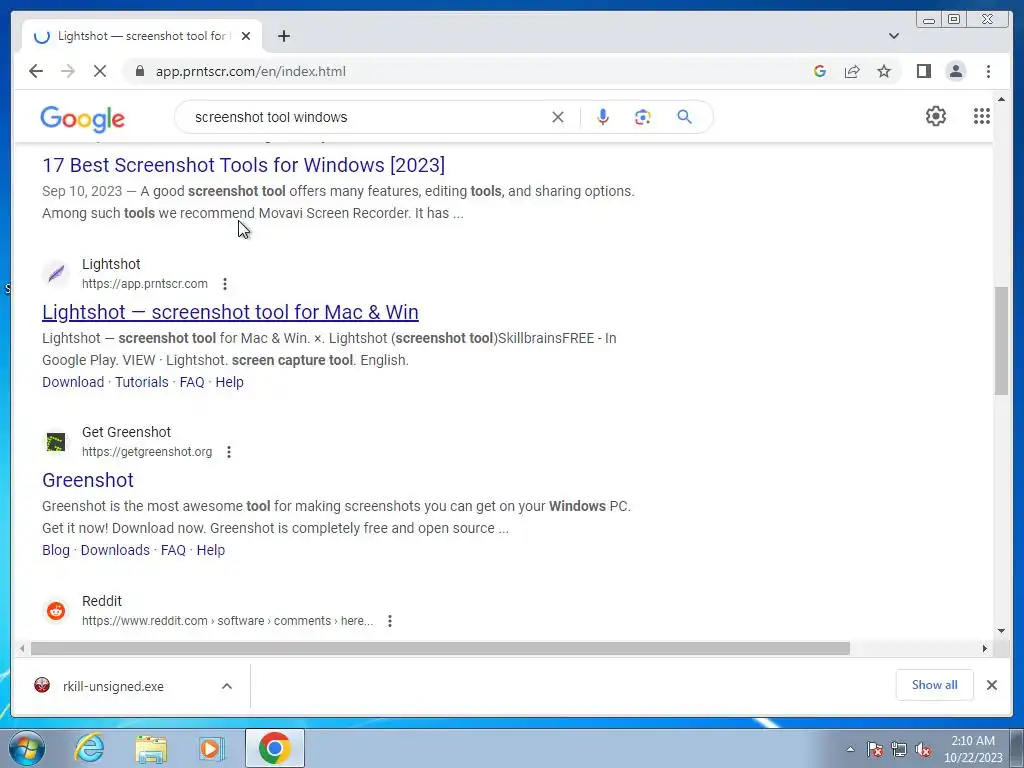Open the Lightshot result three-dot menu
Viewport: 1024px width, 768px height.
(x=225, y=283)
